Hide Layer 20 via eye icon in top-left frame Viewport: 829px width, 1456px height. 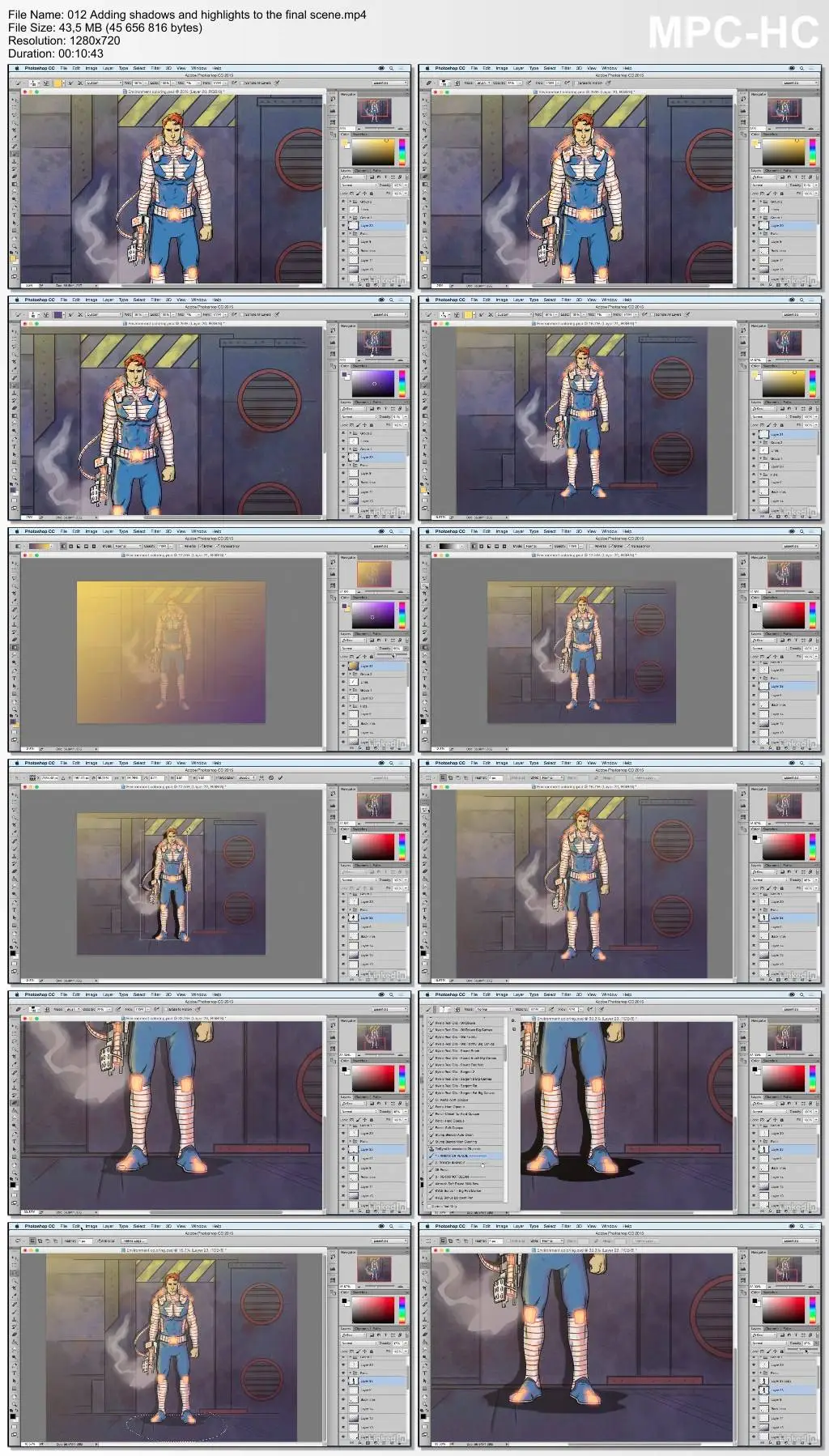pos(343,225)
